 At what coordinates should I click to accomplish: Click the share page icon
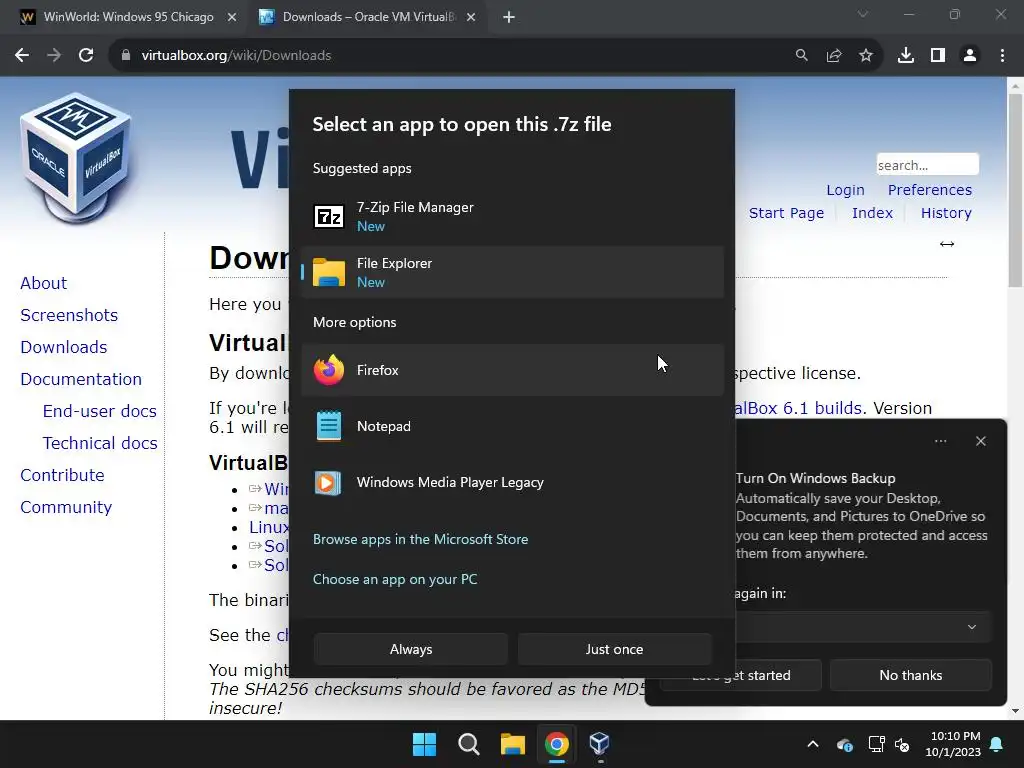click(834, 56)
